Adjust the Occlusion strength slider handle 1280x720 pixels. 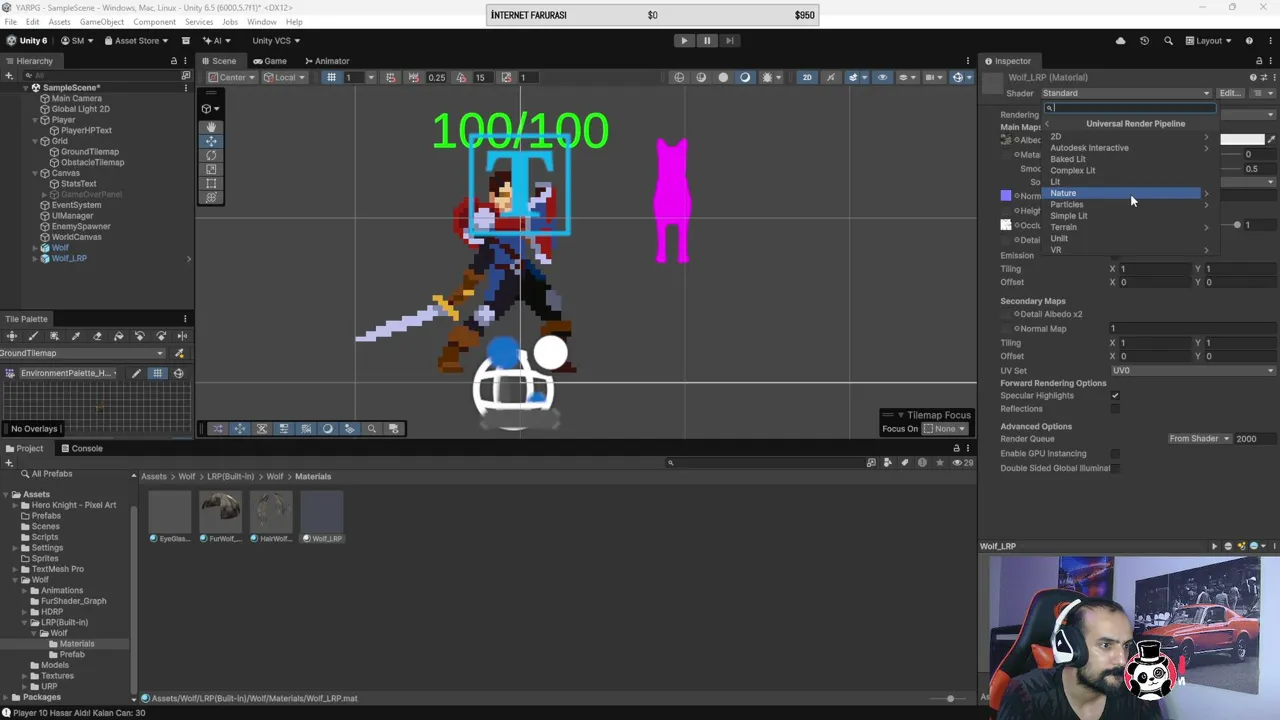tap(1237, 225)
